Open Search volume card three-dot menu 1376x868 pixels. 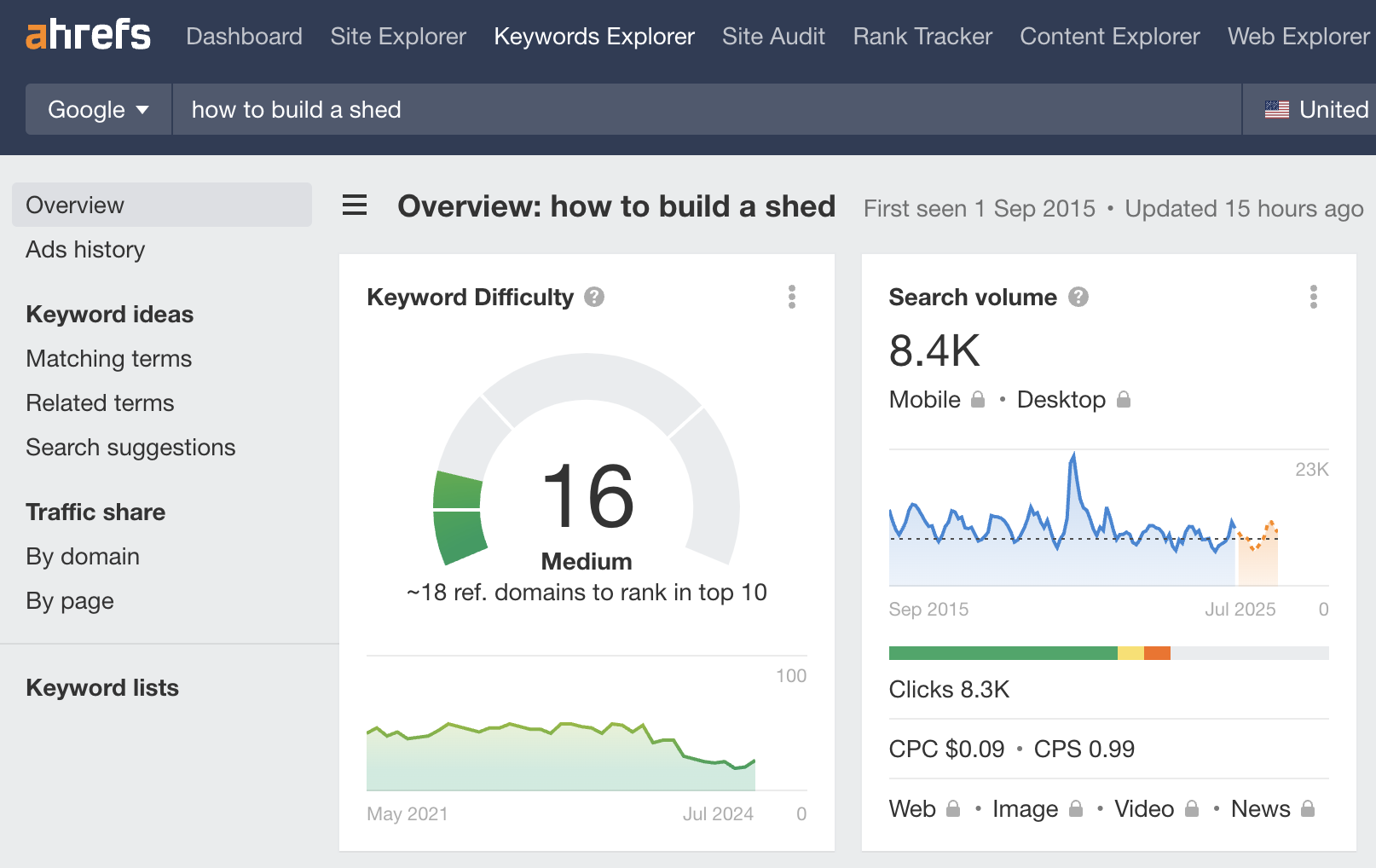tap(1313, 297)
